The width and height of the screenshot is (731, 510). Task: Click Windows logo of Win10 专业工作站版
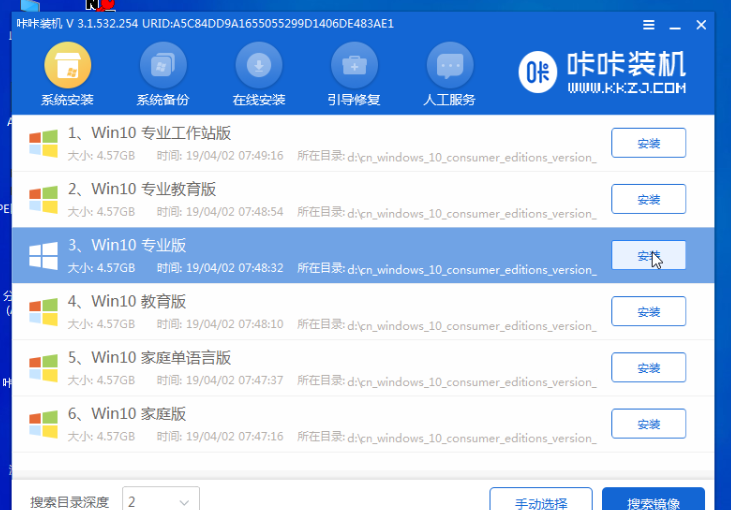[x=43, y=143]
